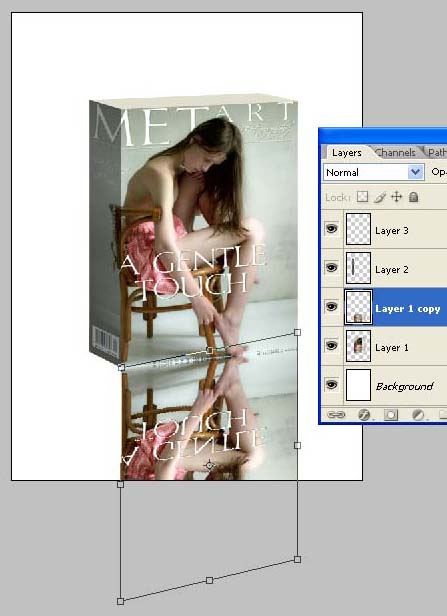This screenshot has width=447, height=616.
Task: Open the Normal blend mode dropdown
Action: point(374,172)
